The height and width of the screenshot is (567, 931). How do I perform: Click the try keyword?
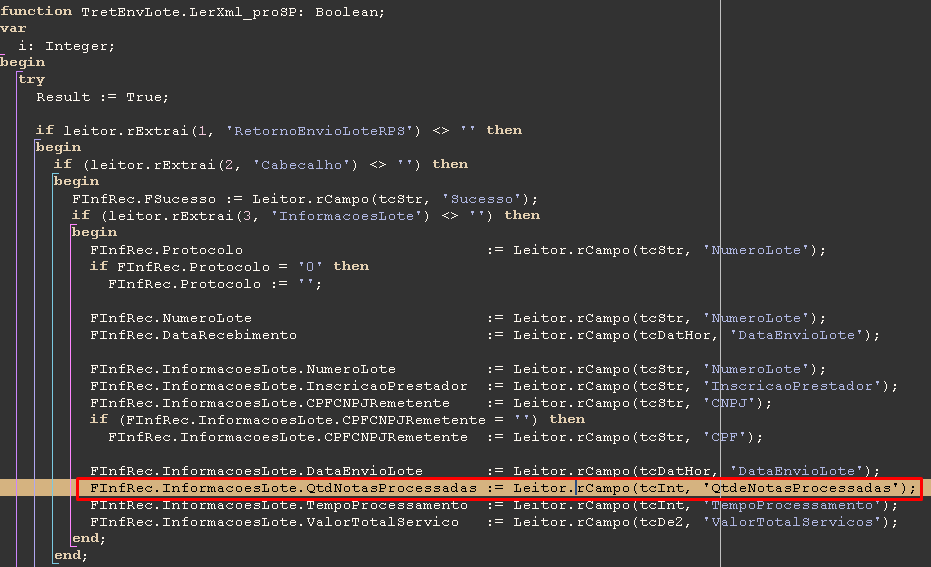tap(31, 80)
